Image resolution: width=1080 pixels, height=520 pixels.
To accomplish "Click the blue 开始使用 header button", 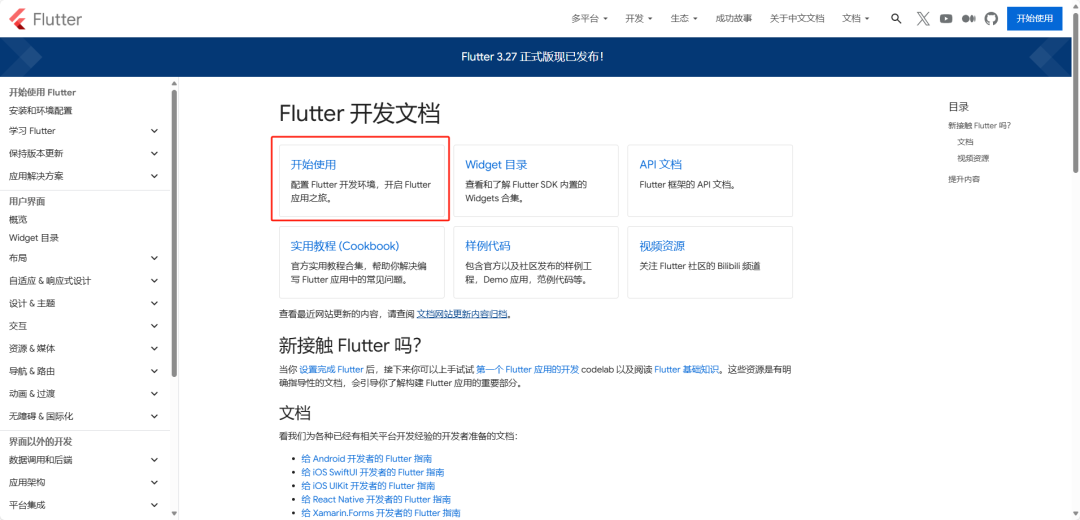I will click(x=1035, y=19).
